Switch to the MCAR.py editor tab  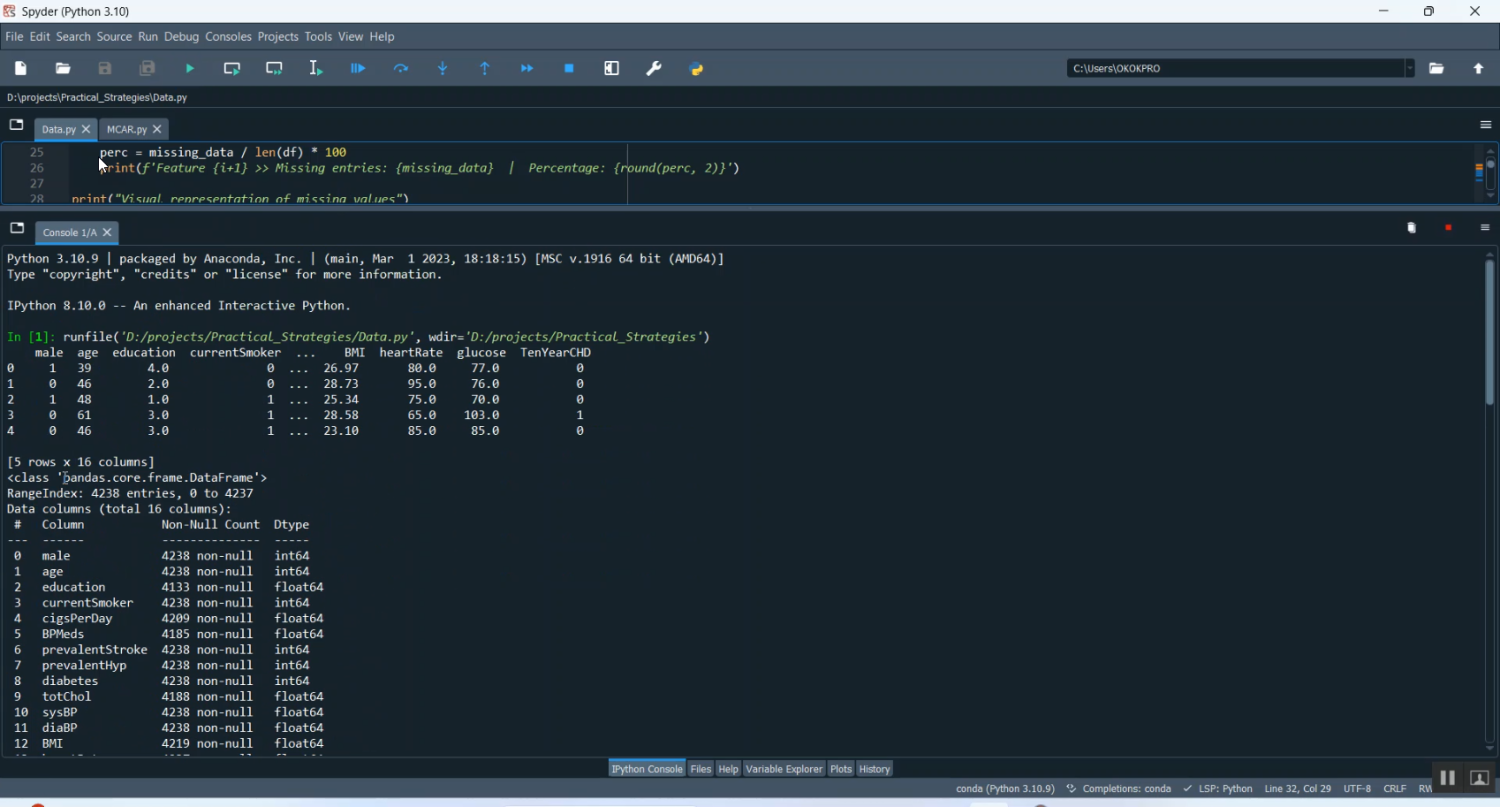[126, 130]
